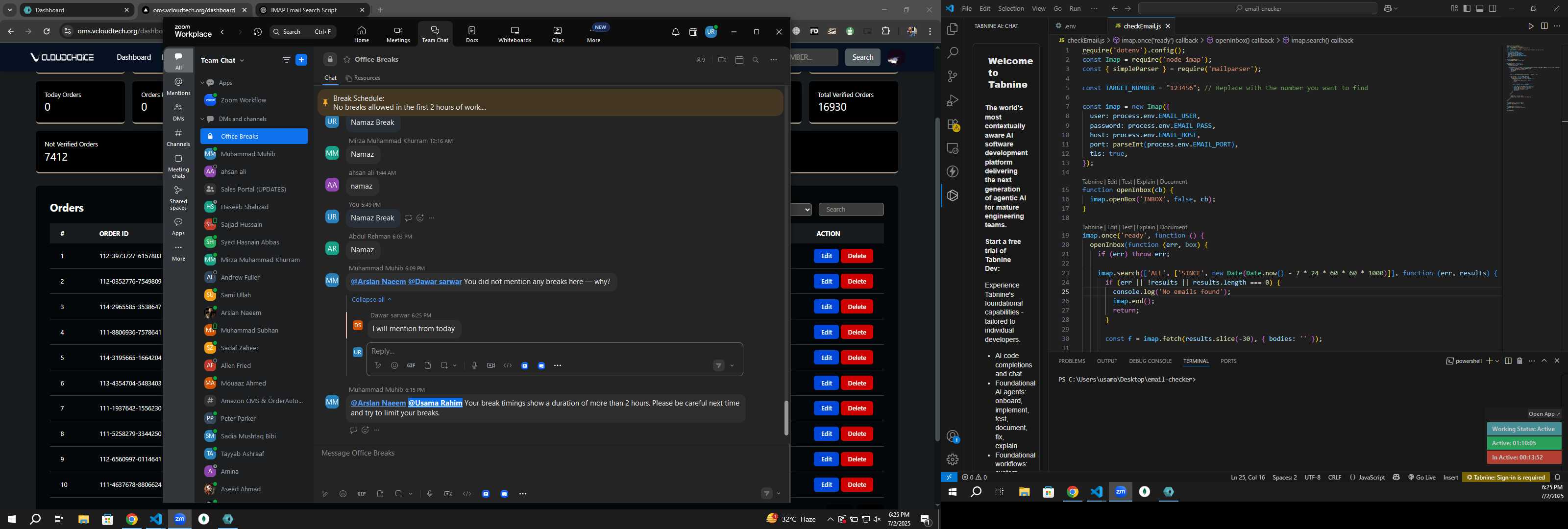Open Zoom history clock icon
This screenshot has width=1568, height=529.
257,32
